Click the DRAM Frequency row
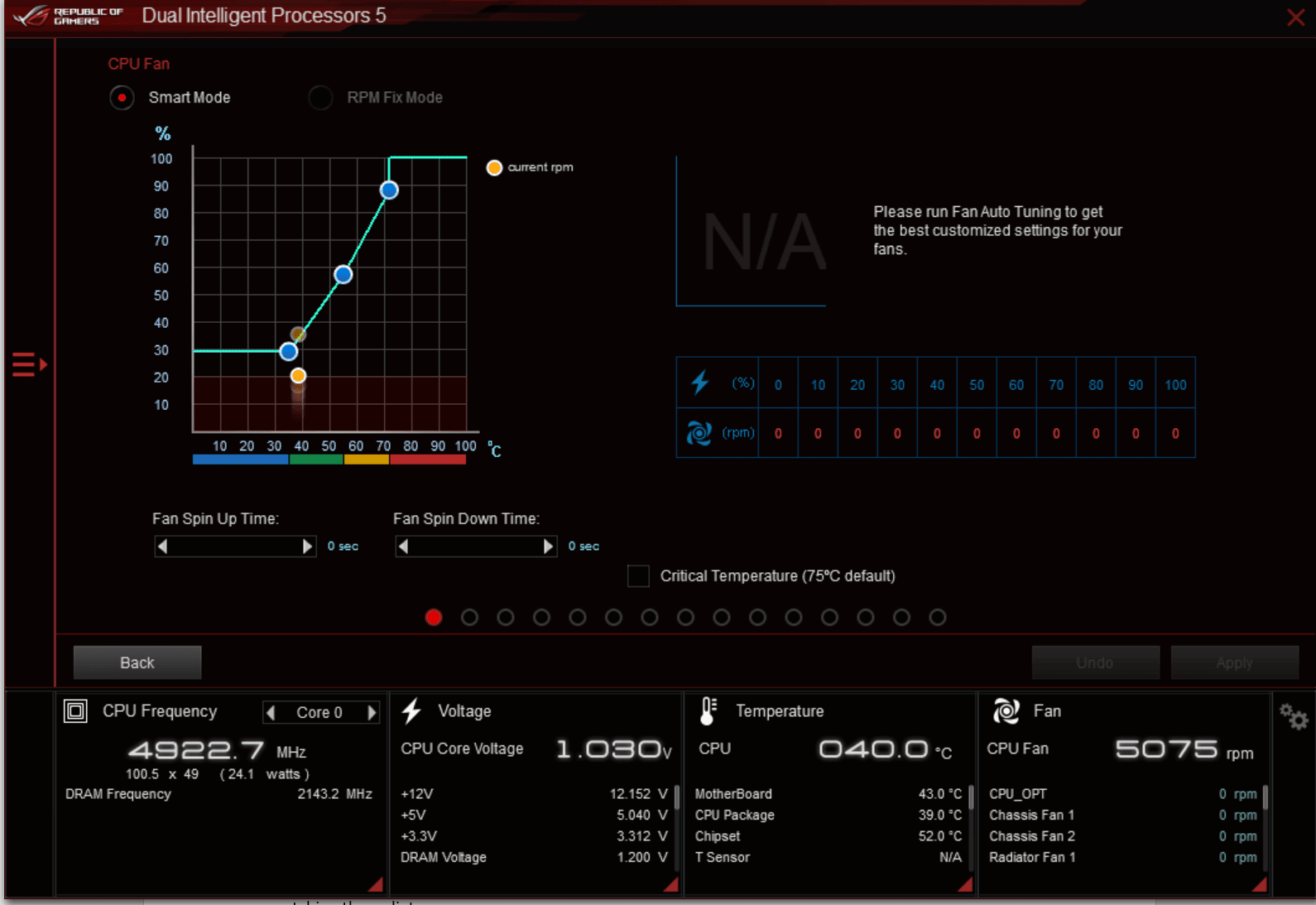Screen dimensions: 1316x905 [219, 794]
